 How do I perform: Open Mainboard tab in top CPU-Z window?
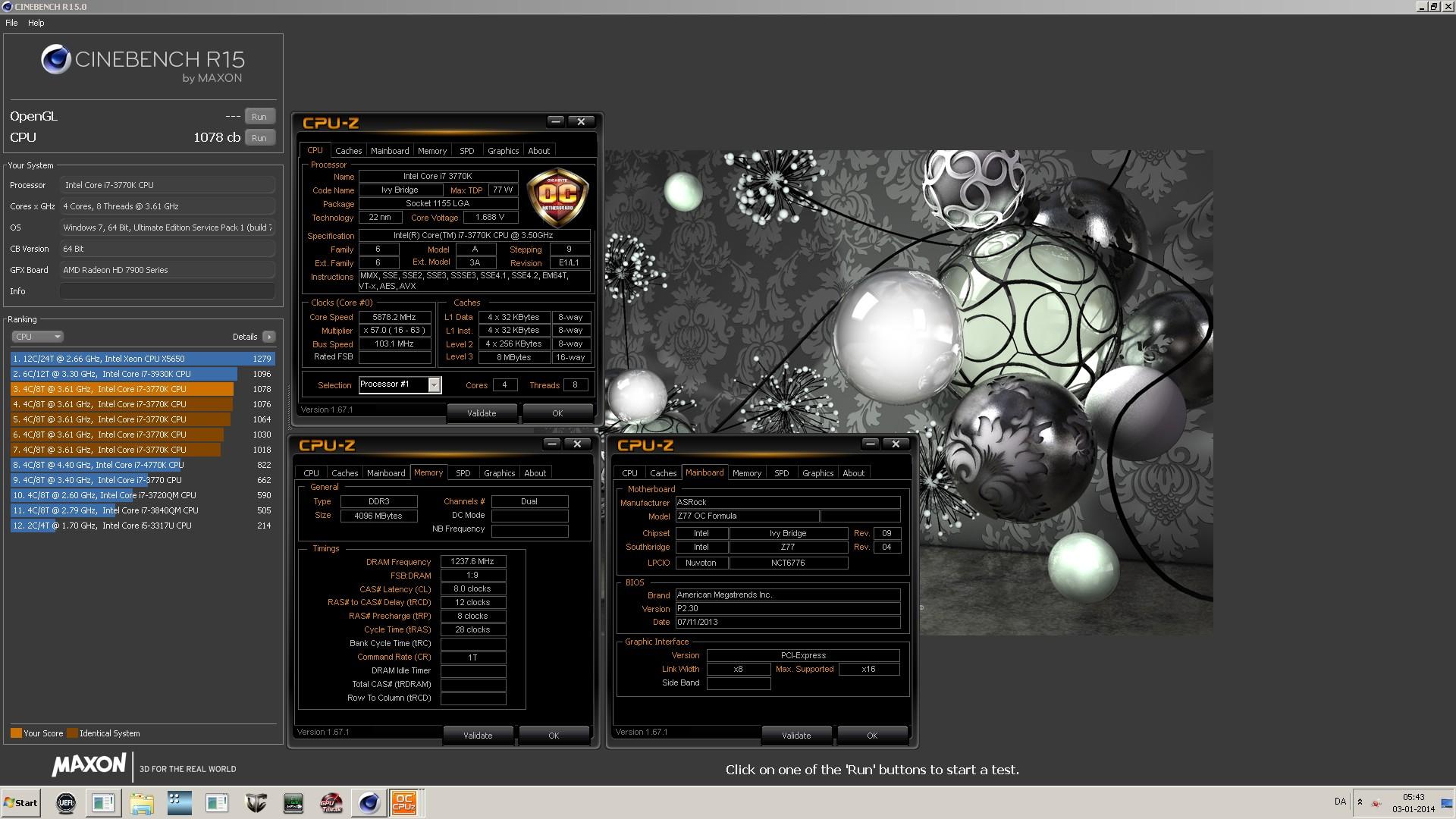click(390, 151)
